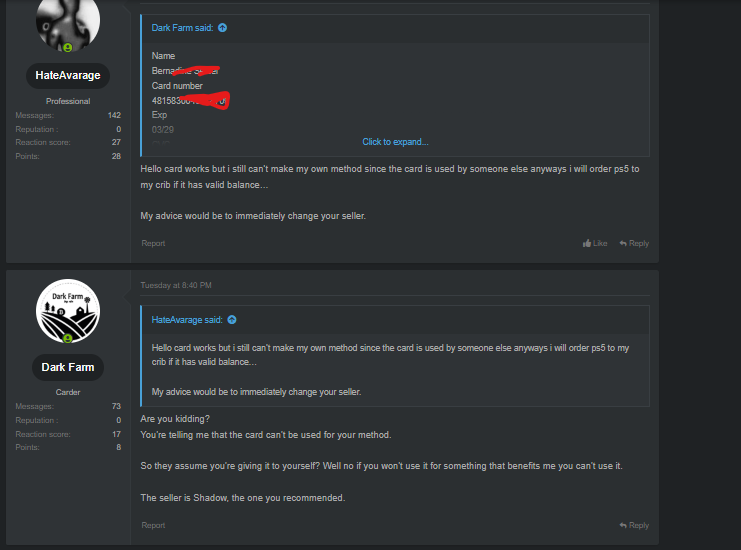Click the Reply arrow icon on Dark Farm's post
Image resolution: width=741 pixels, height=550 pixels.
coord(623,525)
